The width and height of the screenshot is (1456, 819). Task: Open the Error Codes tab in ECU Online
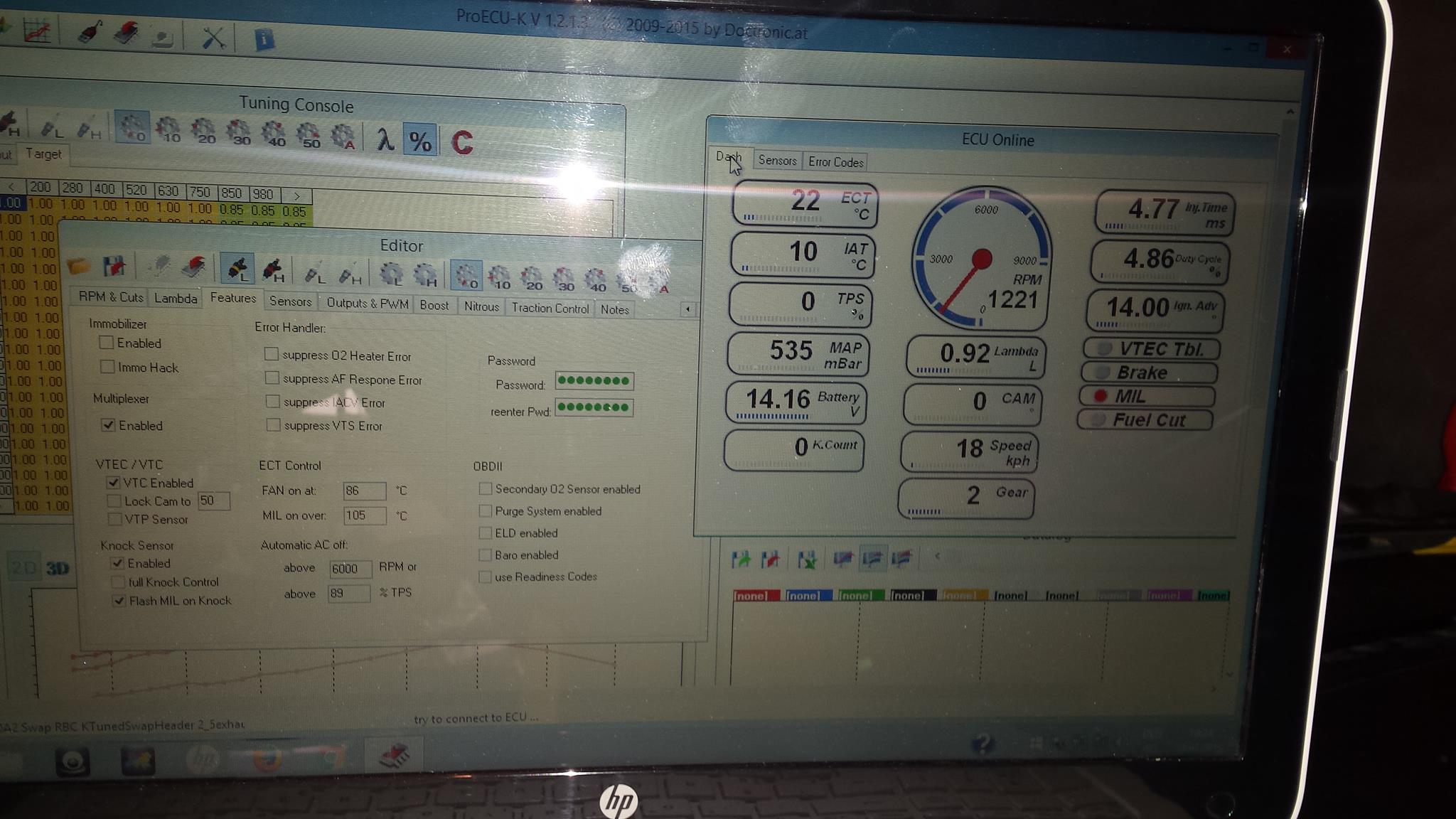pos(835,162)
